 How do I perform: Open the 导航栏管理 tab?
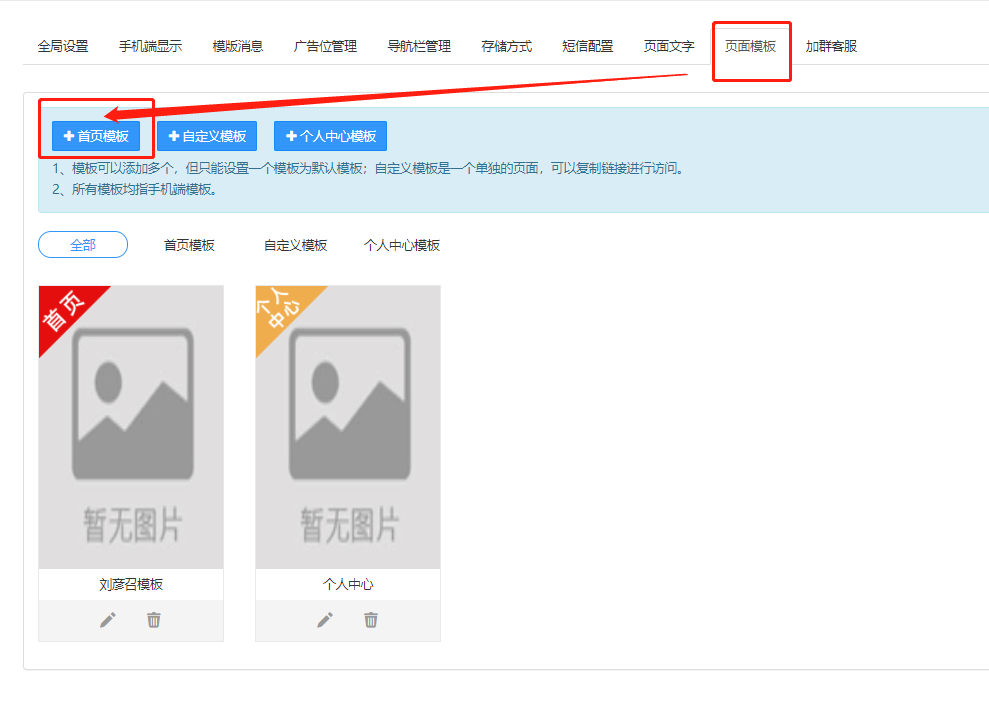pos(419,46)
